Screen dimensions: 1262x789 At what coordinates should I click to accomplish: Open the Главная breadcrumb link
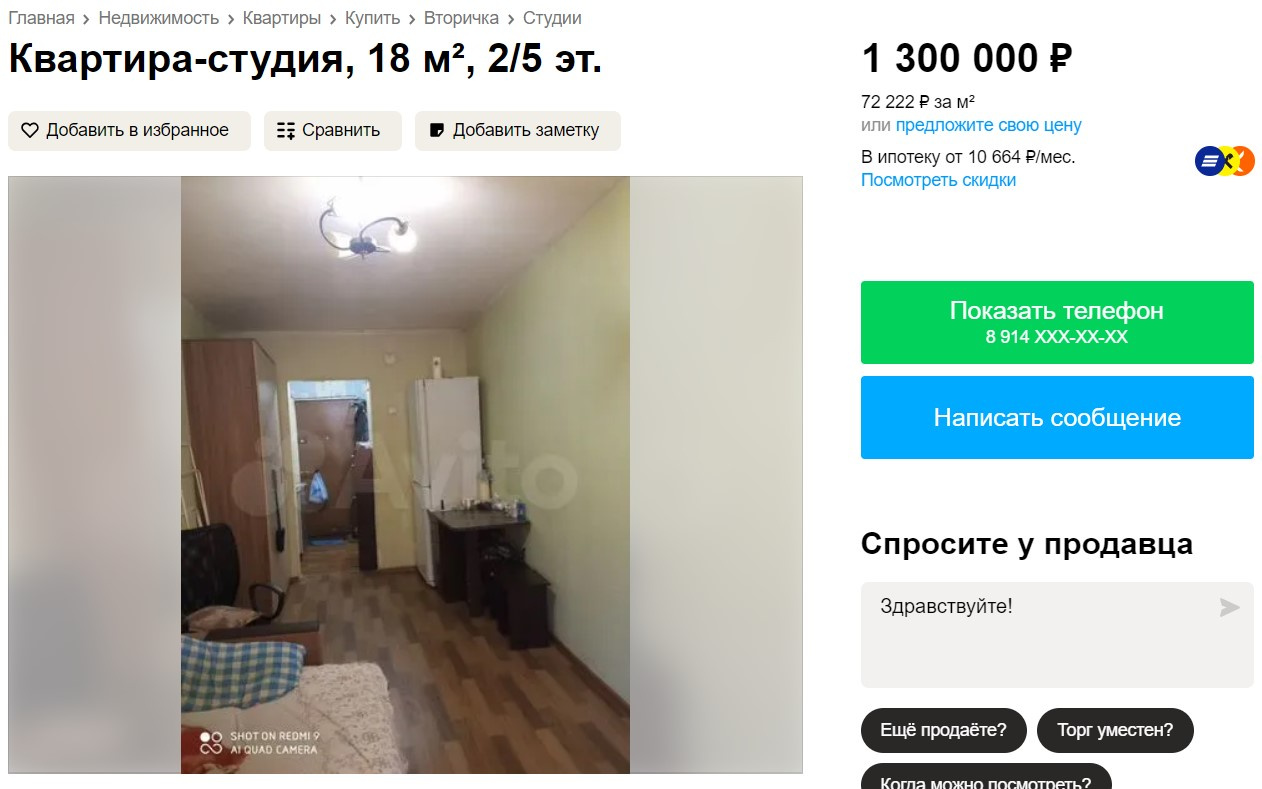pos(42,18)
